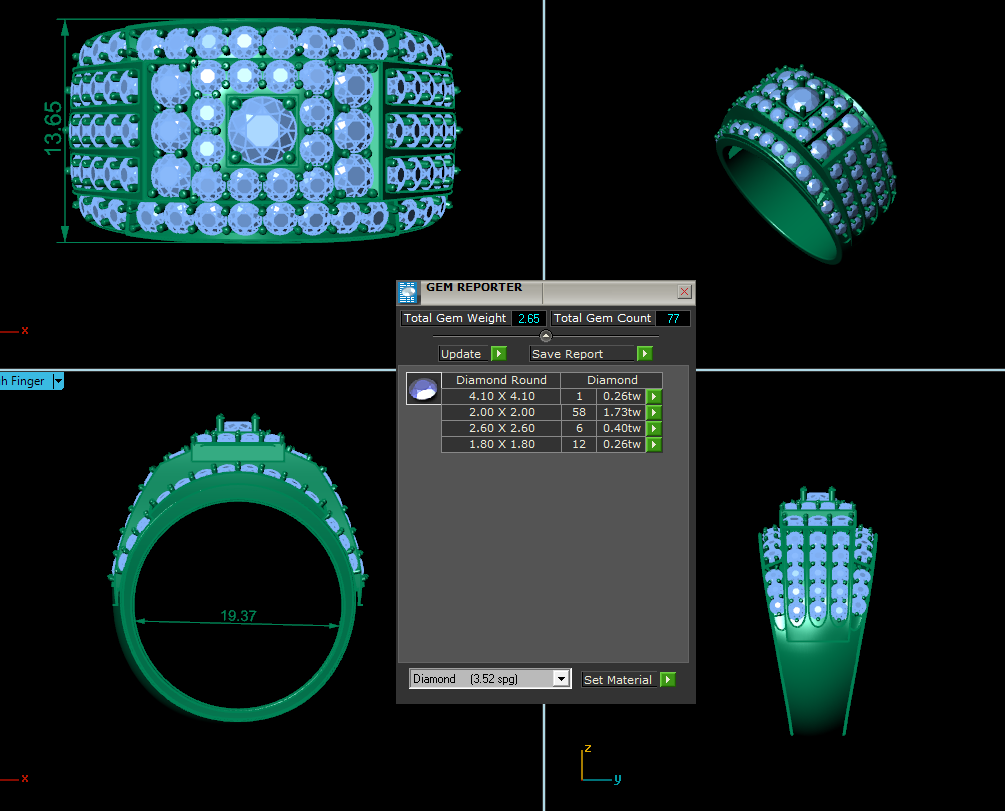Click the 0.40tw weight cell
Viewport: 1005px width, 811px height.
[x=622, y=428]
